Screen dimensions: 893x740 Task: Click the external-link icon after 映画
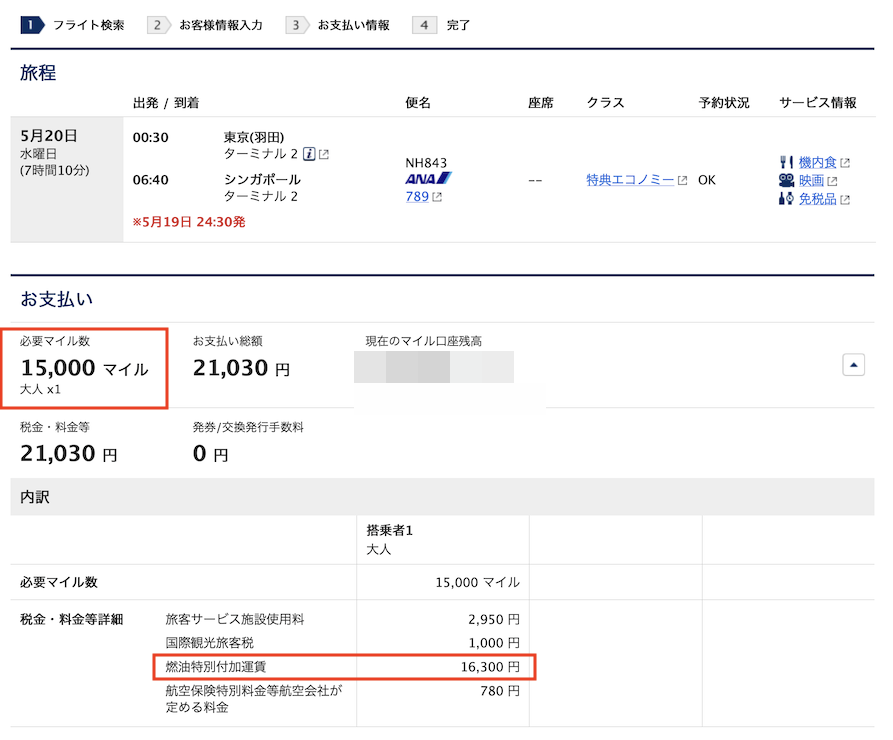[833, 181]
